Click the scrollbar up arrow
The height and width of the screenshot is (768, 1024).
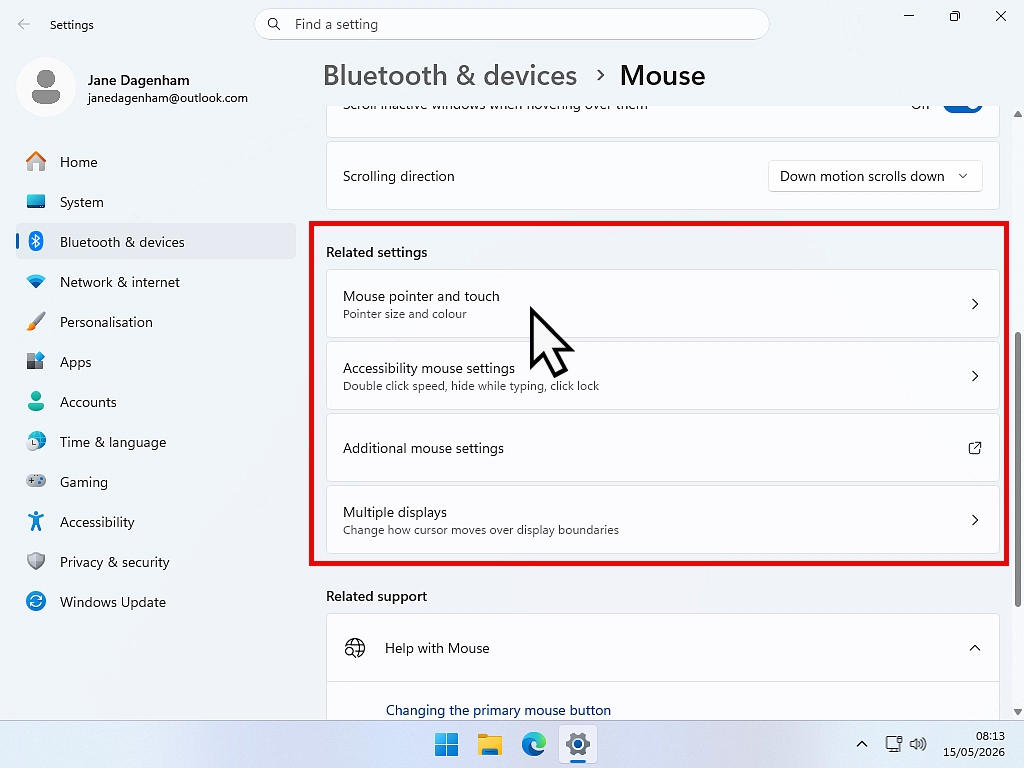click(x=1017, y=114)
